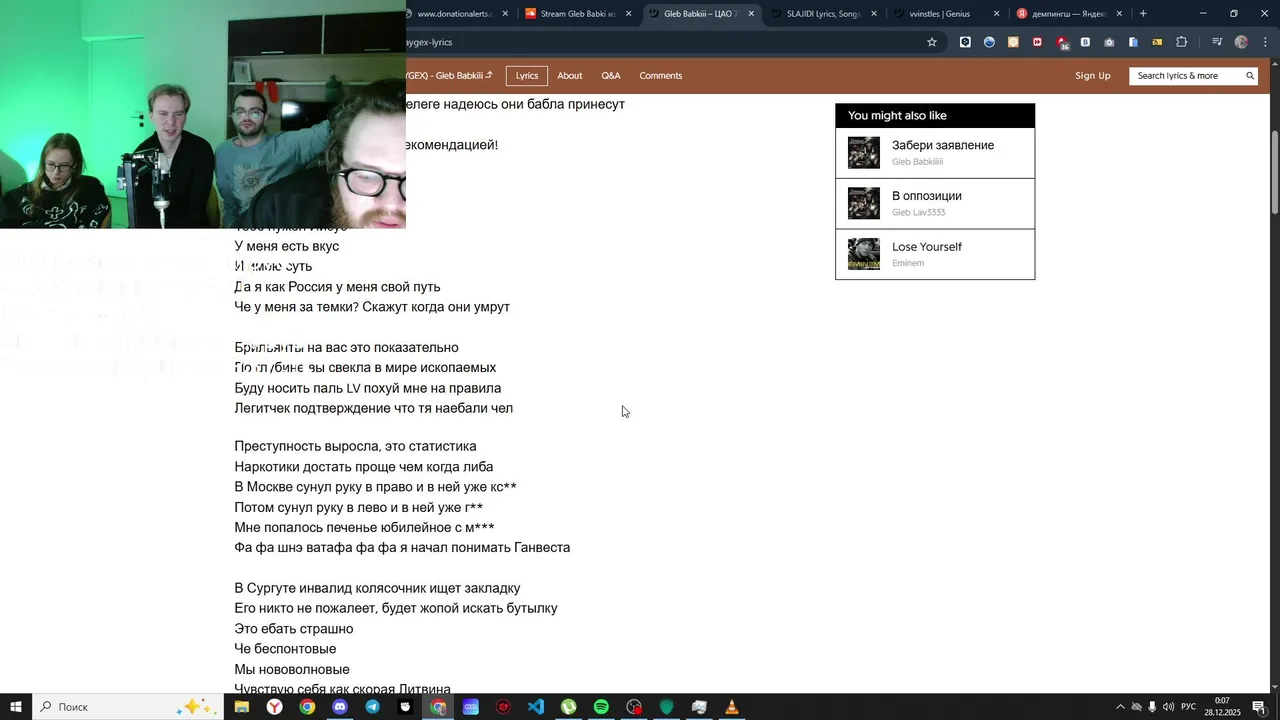This screenshot has height=720, width=1280.
Task: Go to the About section
Action: click(x=570, y=76)
